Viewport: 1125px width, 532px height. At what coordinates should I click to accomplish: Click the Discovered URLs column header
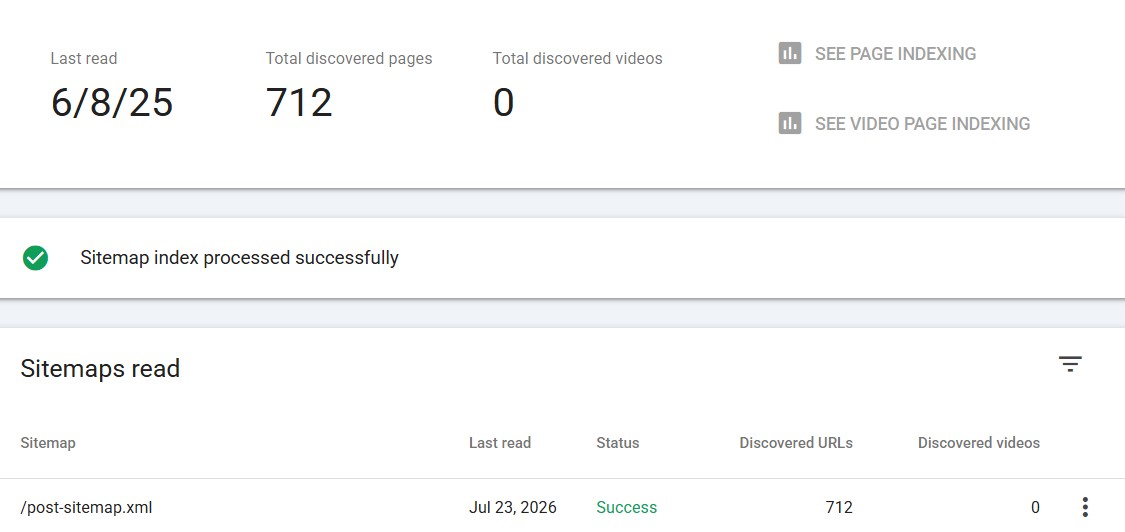pyautogui.click(x=796, y=443)
